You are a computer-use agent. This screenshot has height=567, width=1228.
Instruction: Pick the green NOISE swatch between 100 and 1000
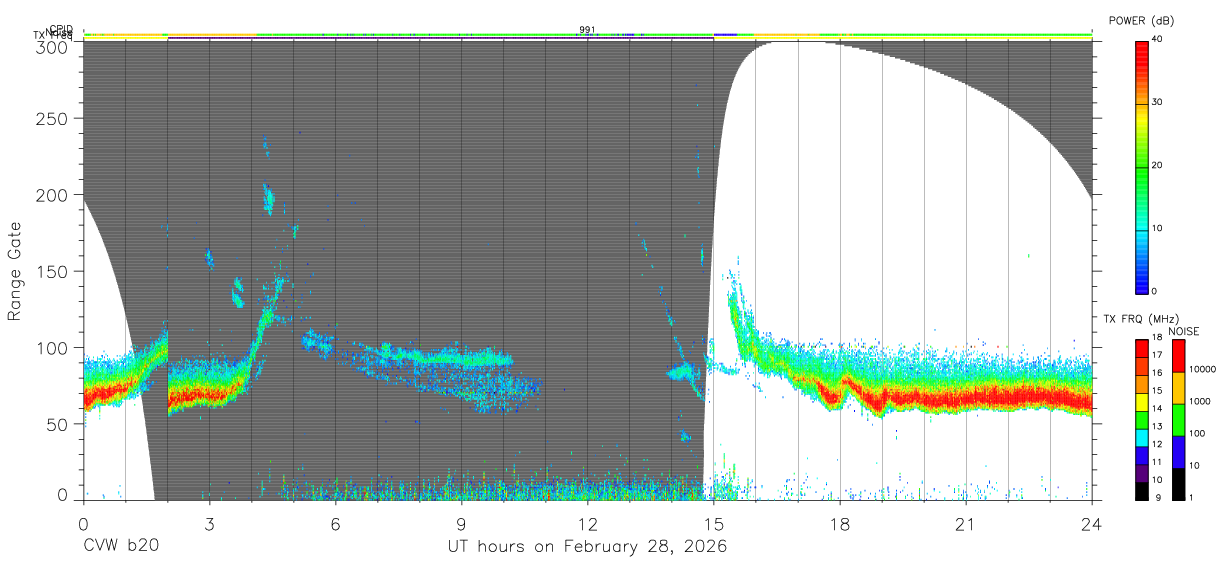(1177, 419)
